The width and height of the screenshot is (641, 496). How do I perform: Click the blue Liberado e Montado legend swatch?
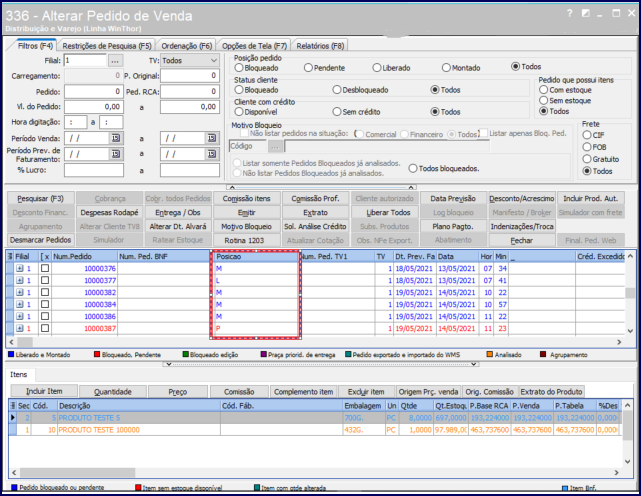[11, 354]
